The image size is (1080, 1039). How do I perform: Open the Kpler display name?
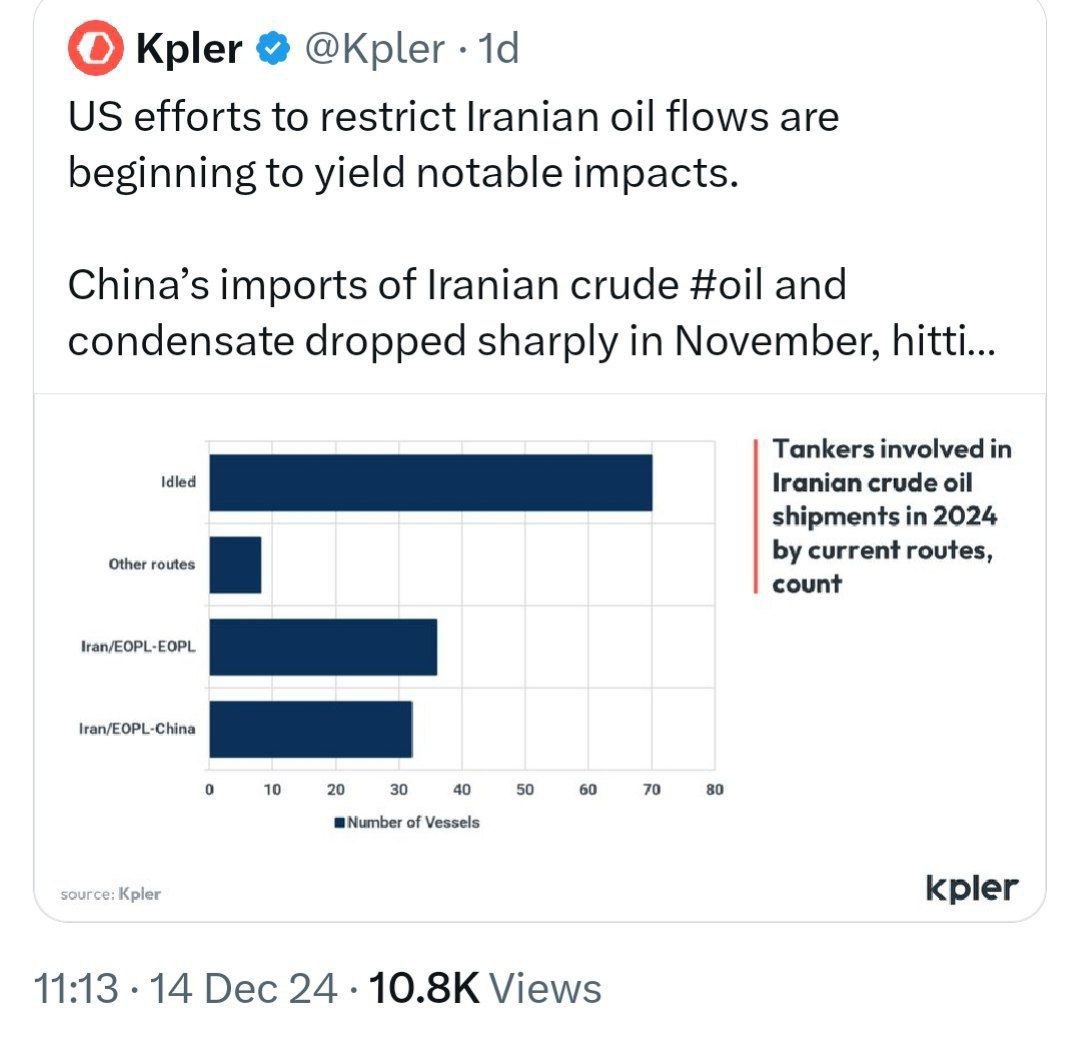pyautogui.click(x=189, y=49)
